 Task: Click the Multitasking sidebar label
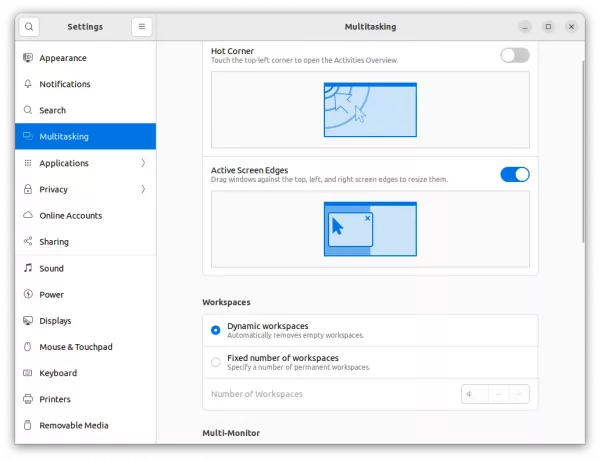[64, 137]
